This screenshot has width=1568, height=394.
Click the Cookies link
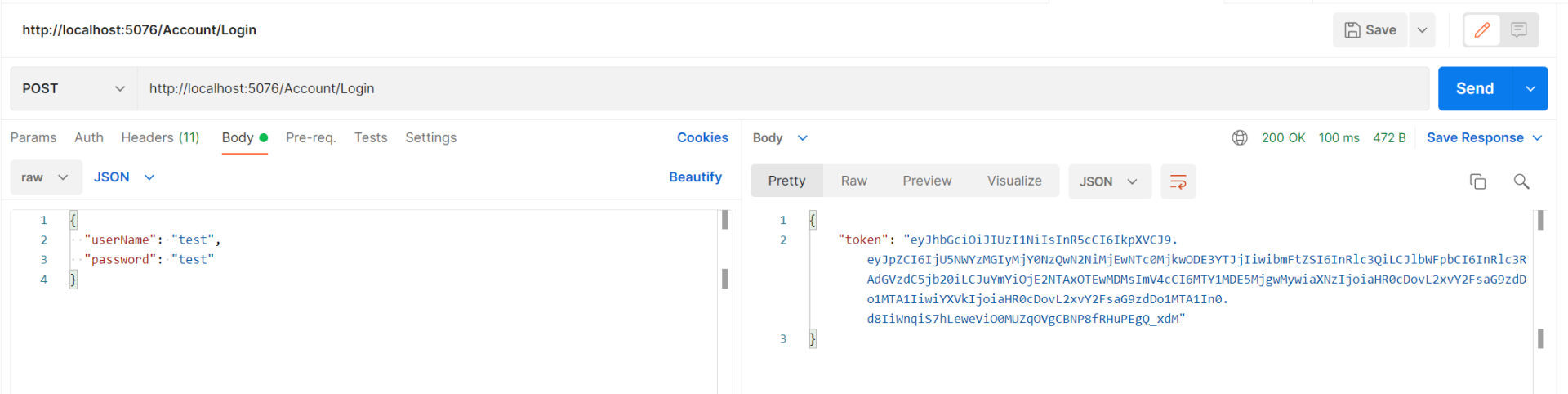tap(702, 137)
